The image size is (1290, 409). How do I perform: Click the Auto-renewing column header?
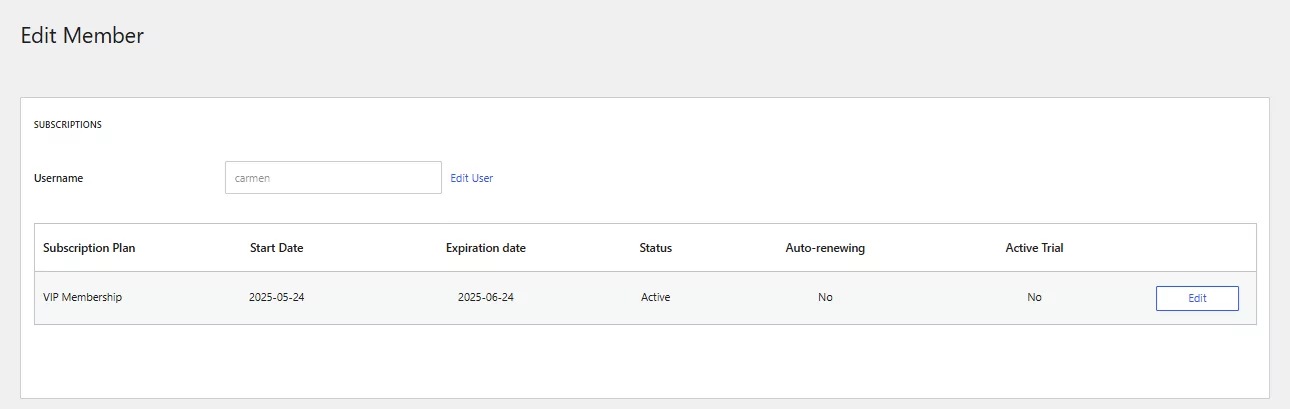coord(825,248)
